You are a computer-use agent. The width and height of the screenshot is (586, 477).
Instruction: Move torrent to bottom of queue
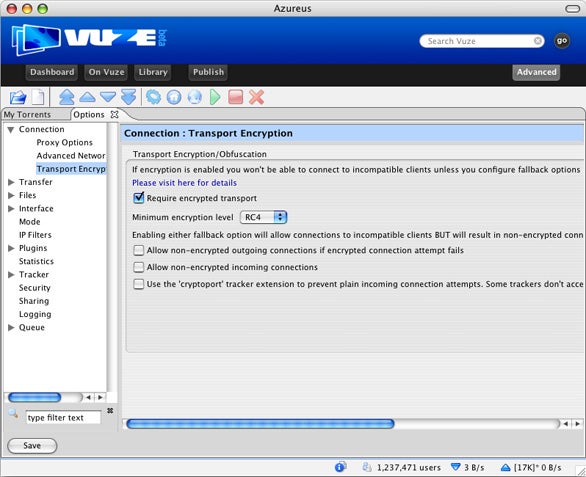[129, 97]
